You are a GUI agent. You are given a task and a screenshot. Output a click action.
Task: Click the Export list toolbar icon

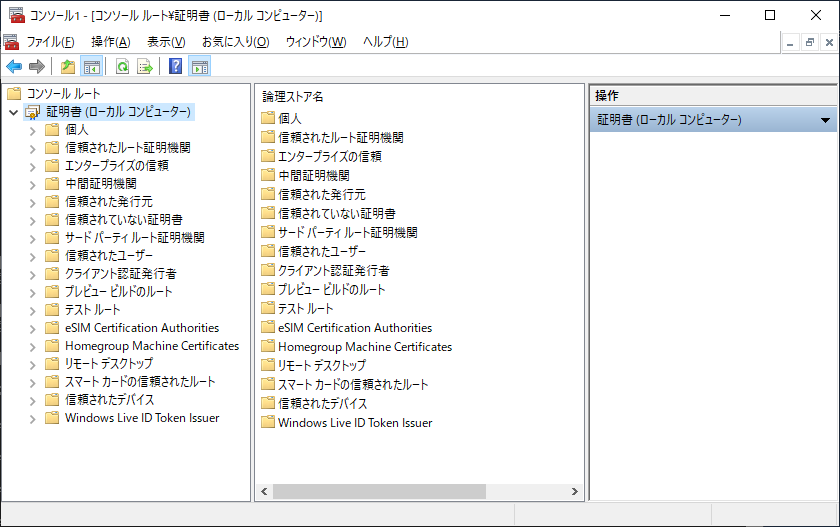(145, 67)
